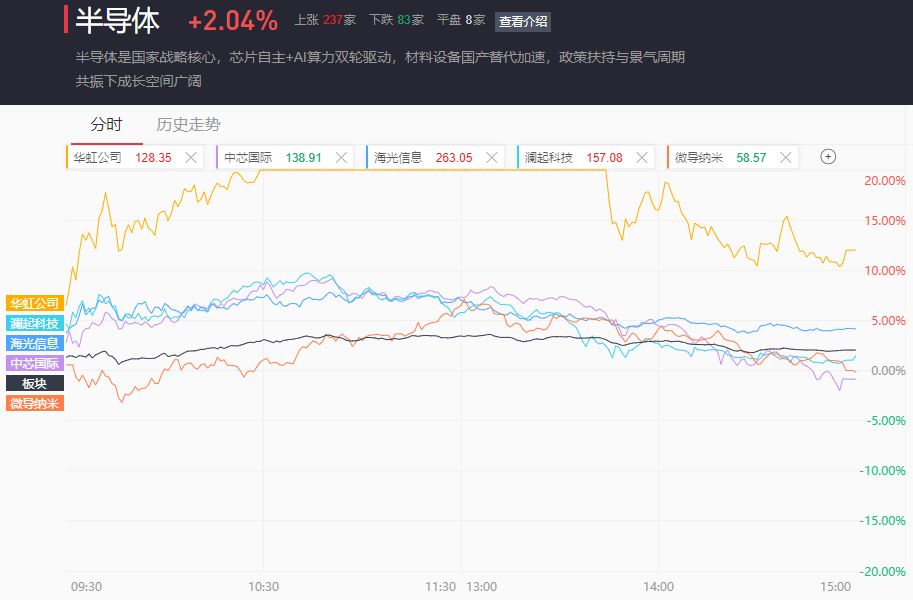Click the 下跌 83家 count
913x600 pixels.
396,20
